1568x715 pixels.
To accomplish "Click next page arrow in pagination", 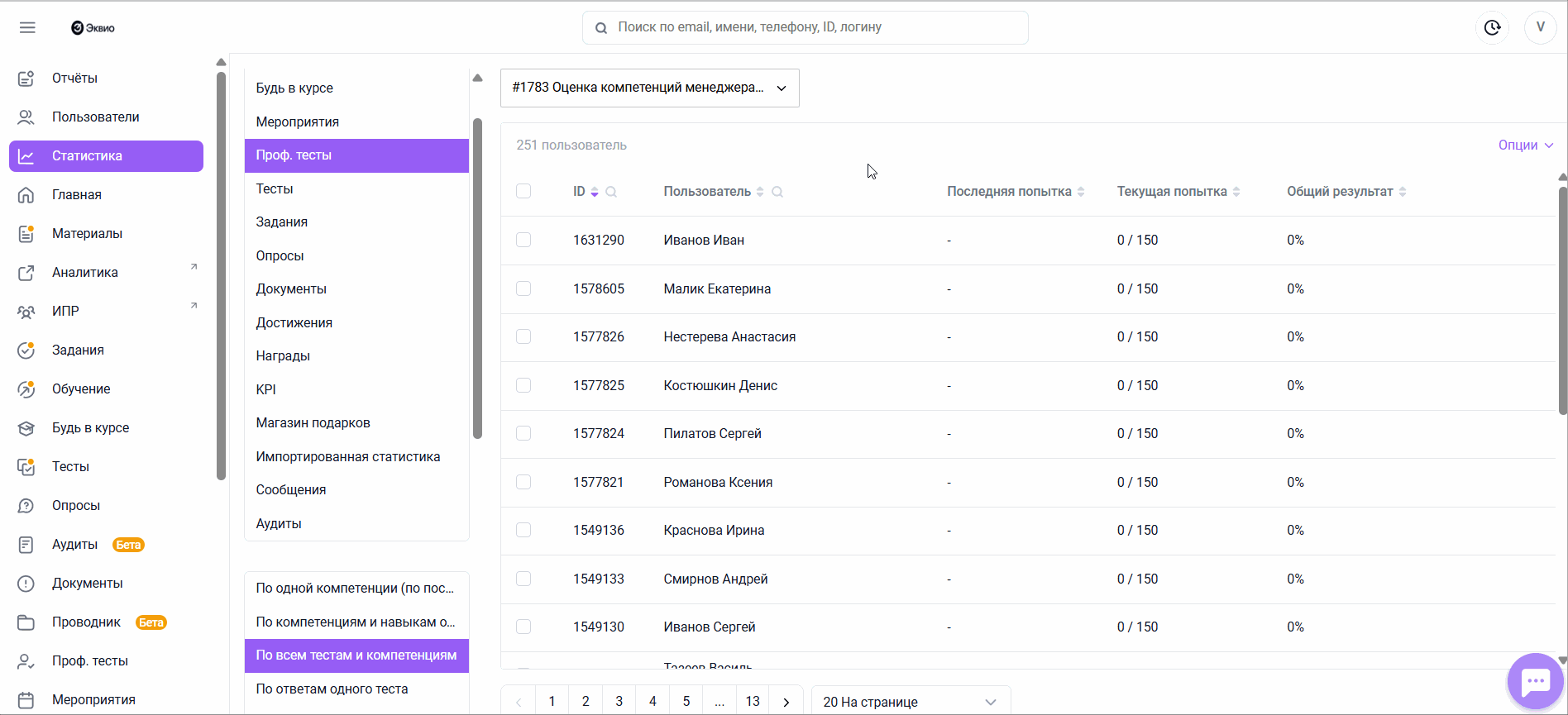I will [x=786, y=701].
